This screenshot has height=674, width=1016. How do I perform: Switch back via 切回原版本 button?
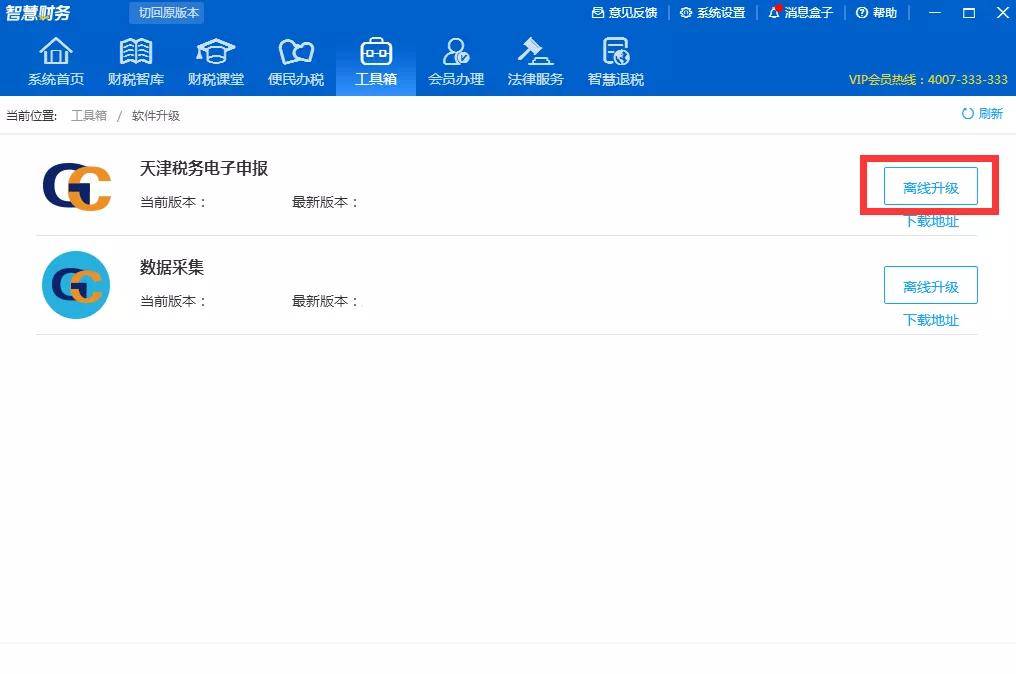point(167,12)
